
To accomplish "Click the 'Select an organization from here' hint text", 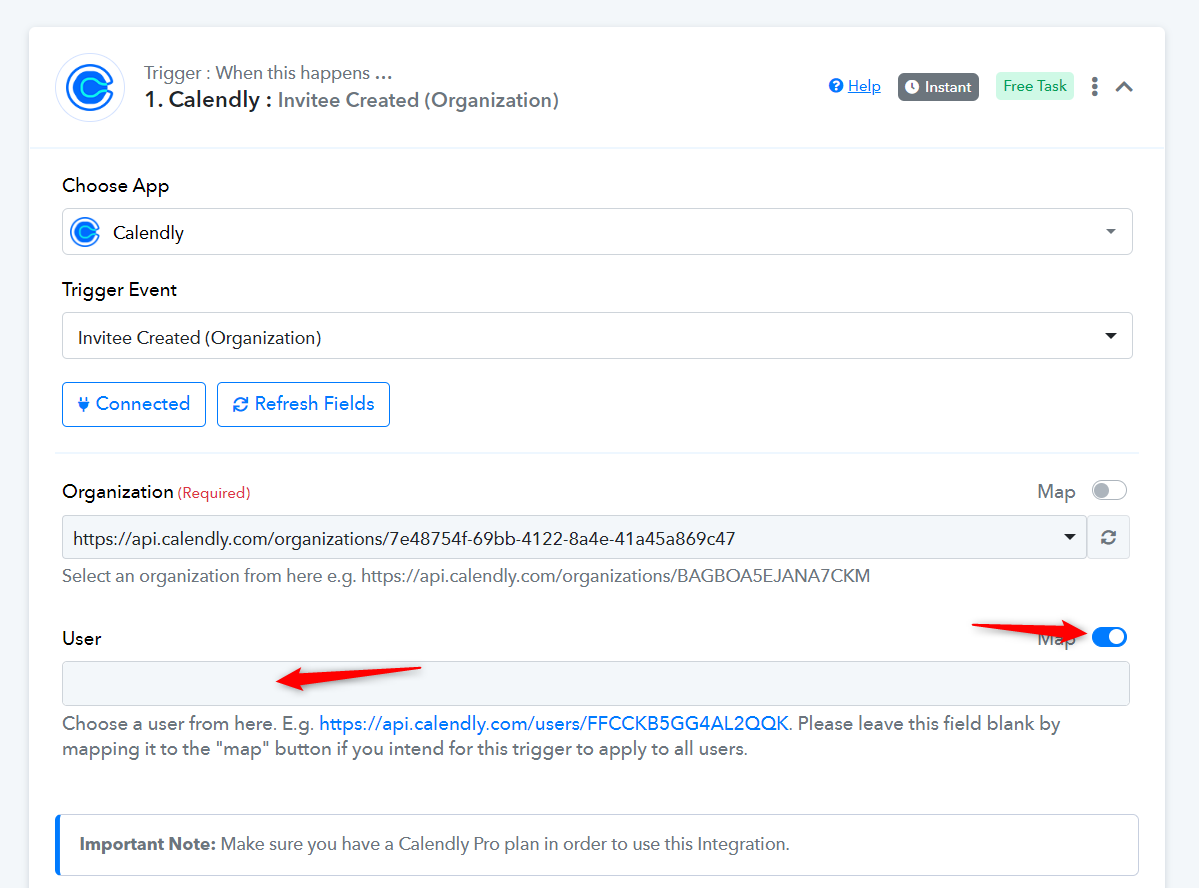I will [x=466, y=576].
